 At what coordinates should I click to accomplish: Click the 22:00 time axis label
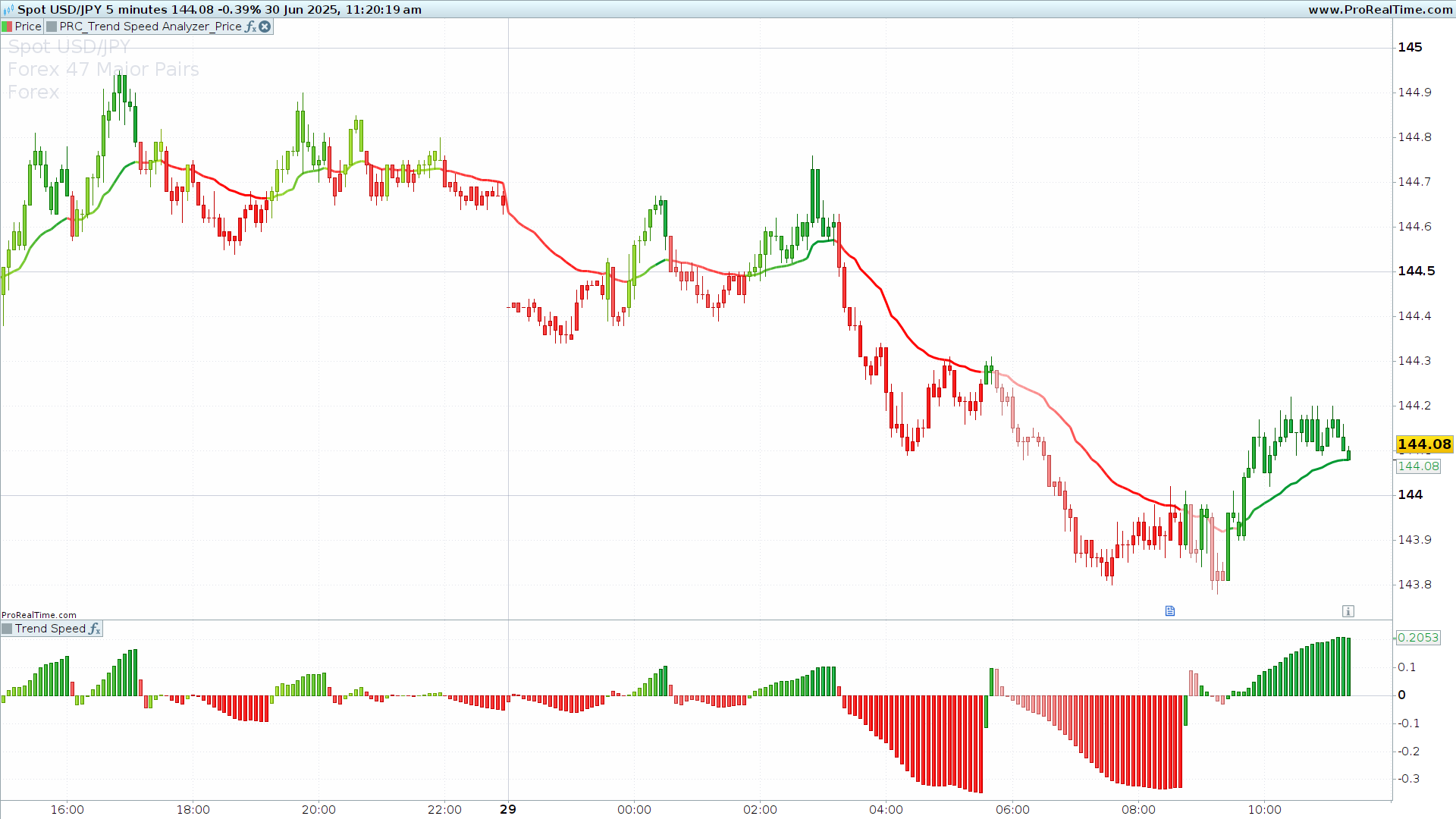click(x=444, y=810)
